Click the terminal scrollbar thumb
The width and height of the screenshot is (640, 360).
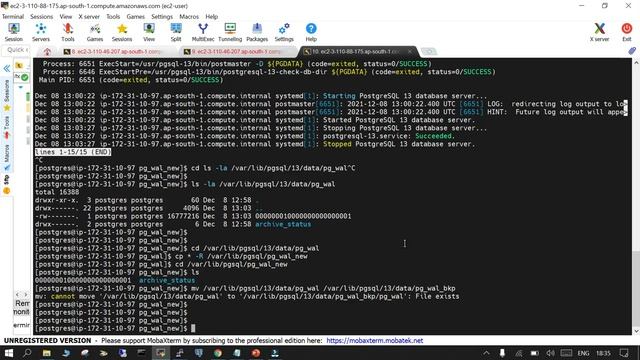(x=636, y=288)
